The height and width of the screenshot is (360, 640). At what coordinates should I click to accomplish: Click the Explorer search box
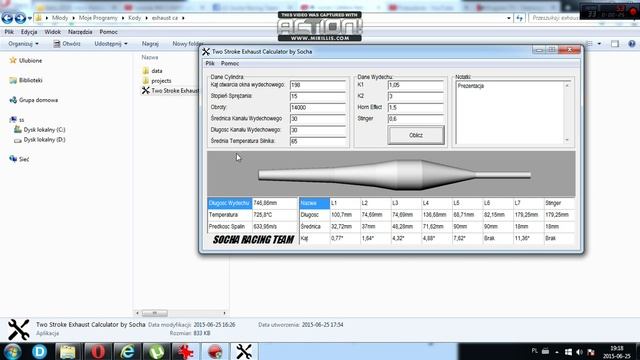[x=555, y=18]
